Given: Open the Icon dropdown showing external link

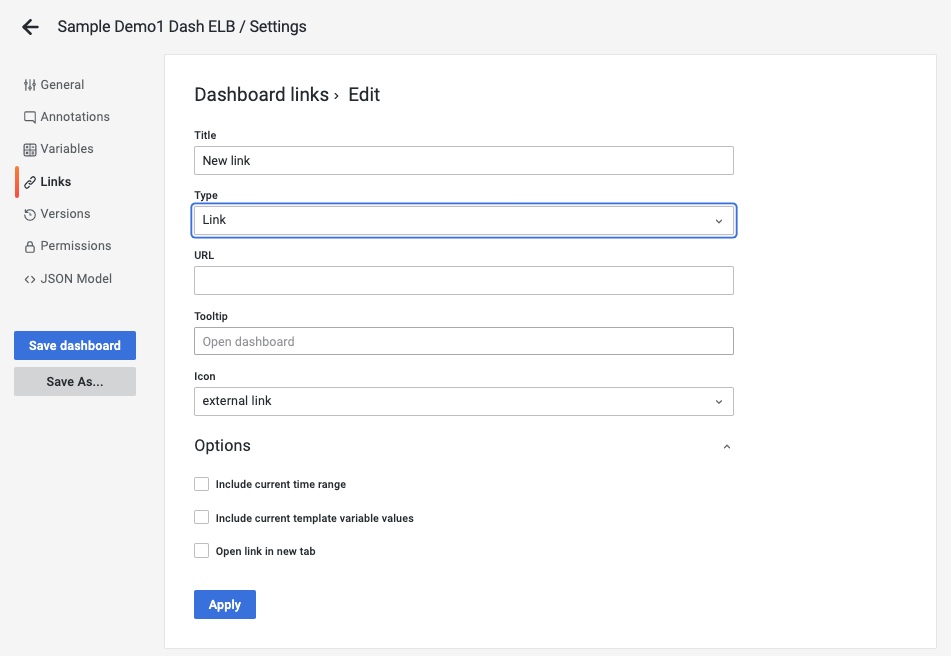Looking at the screenshot, I should pyautogui.click(x=463, y=401).
